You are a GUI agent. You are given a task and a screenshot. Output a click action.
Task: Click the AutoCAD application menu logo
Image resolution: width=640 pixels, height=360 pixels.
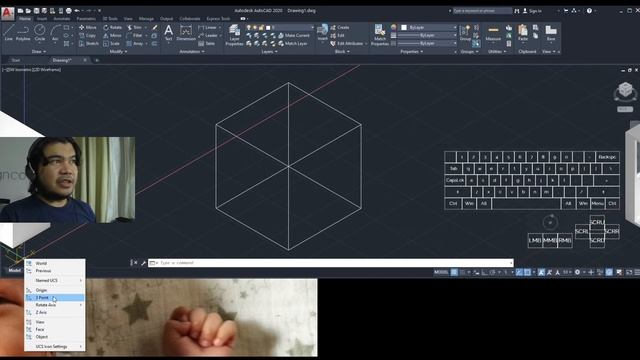[7, 13]
